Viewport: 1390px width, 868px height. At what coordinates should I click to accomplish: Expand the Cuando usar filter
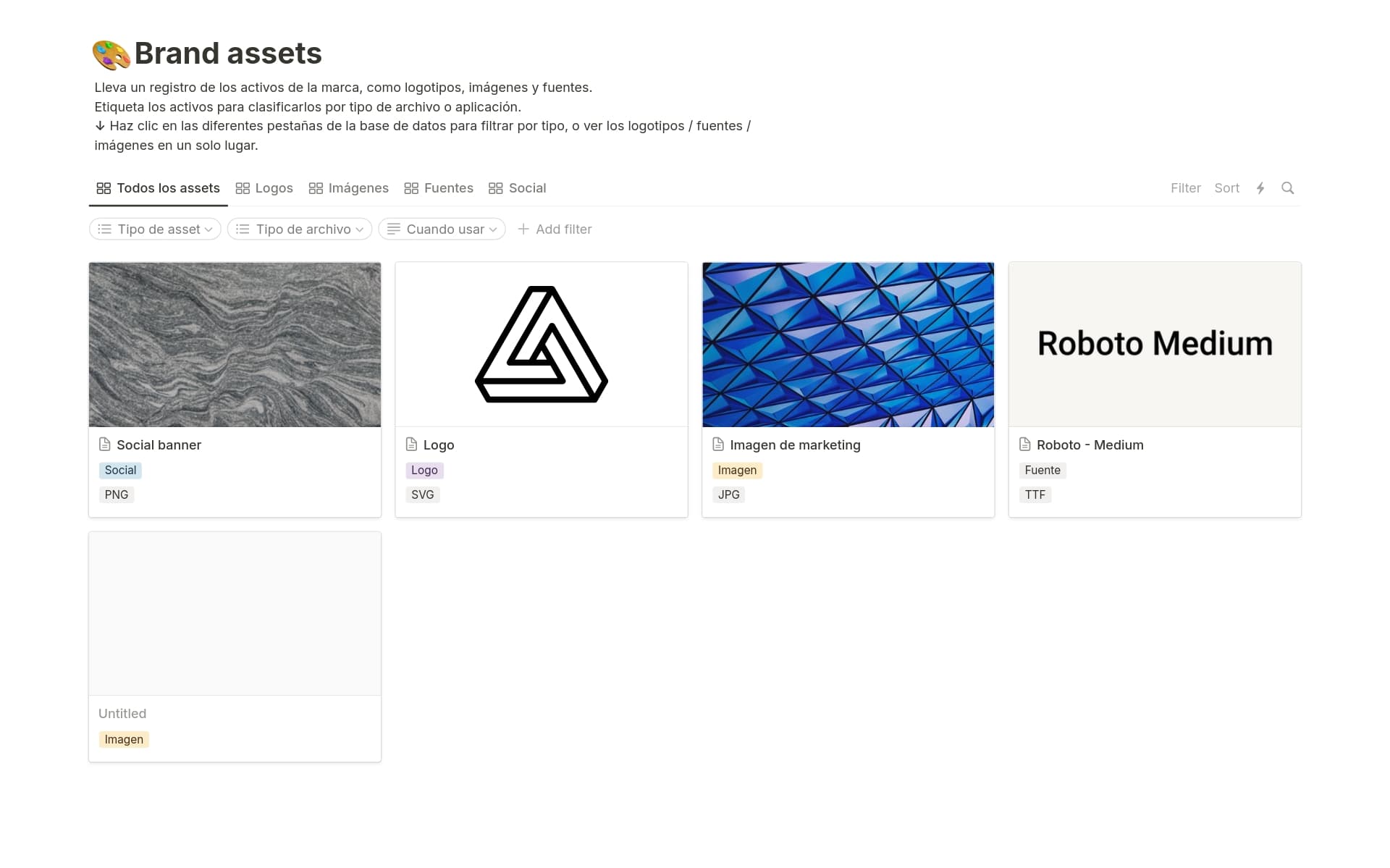[x=442, y=229]
